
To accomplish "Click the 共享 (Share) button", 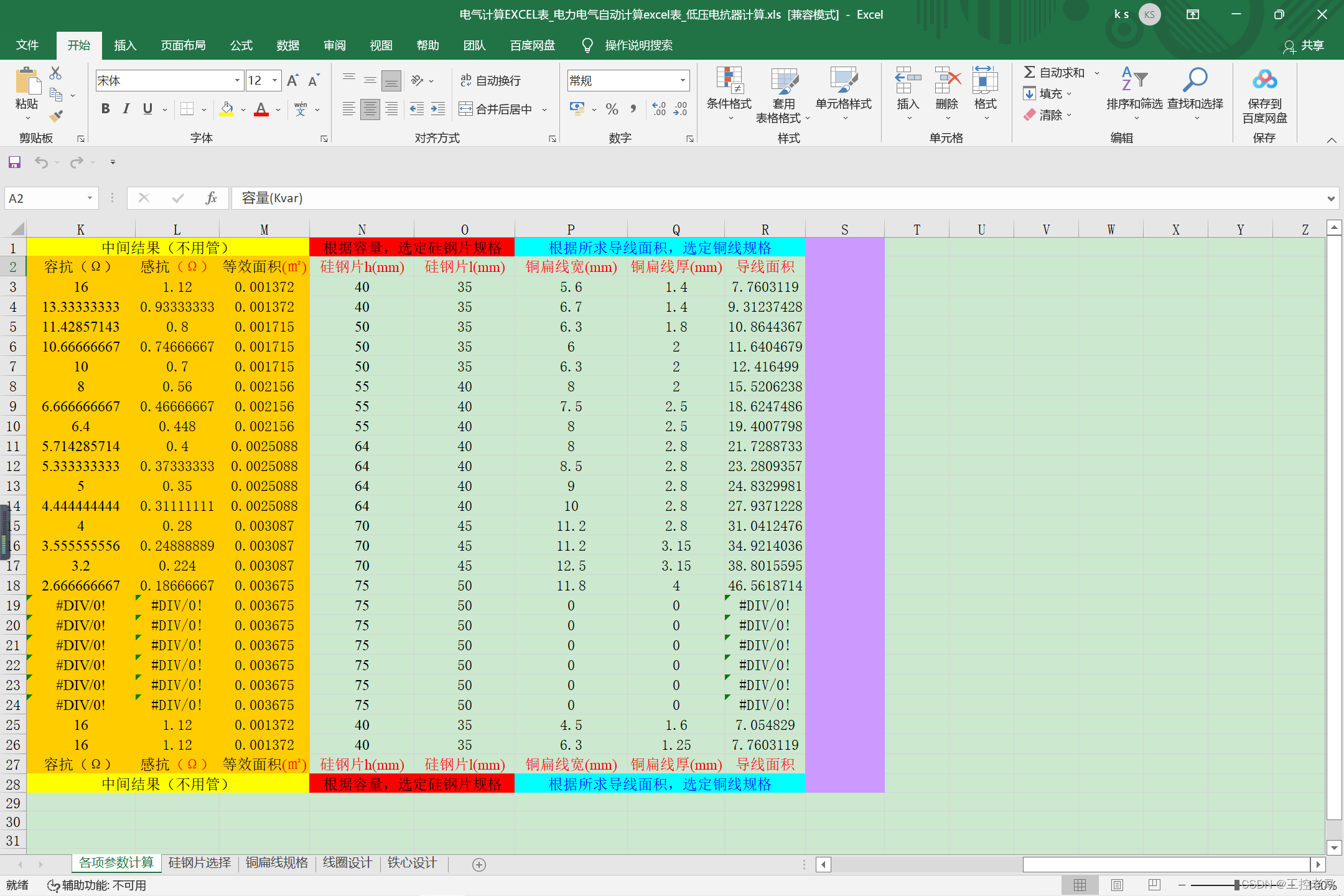I will (1304, 45).
